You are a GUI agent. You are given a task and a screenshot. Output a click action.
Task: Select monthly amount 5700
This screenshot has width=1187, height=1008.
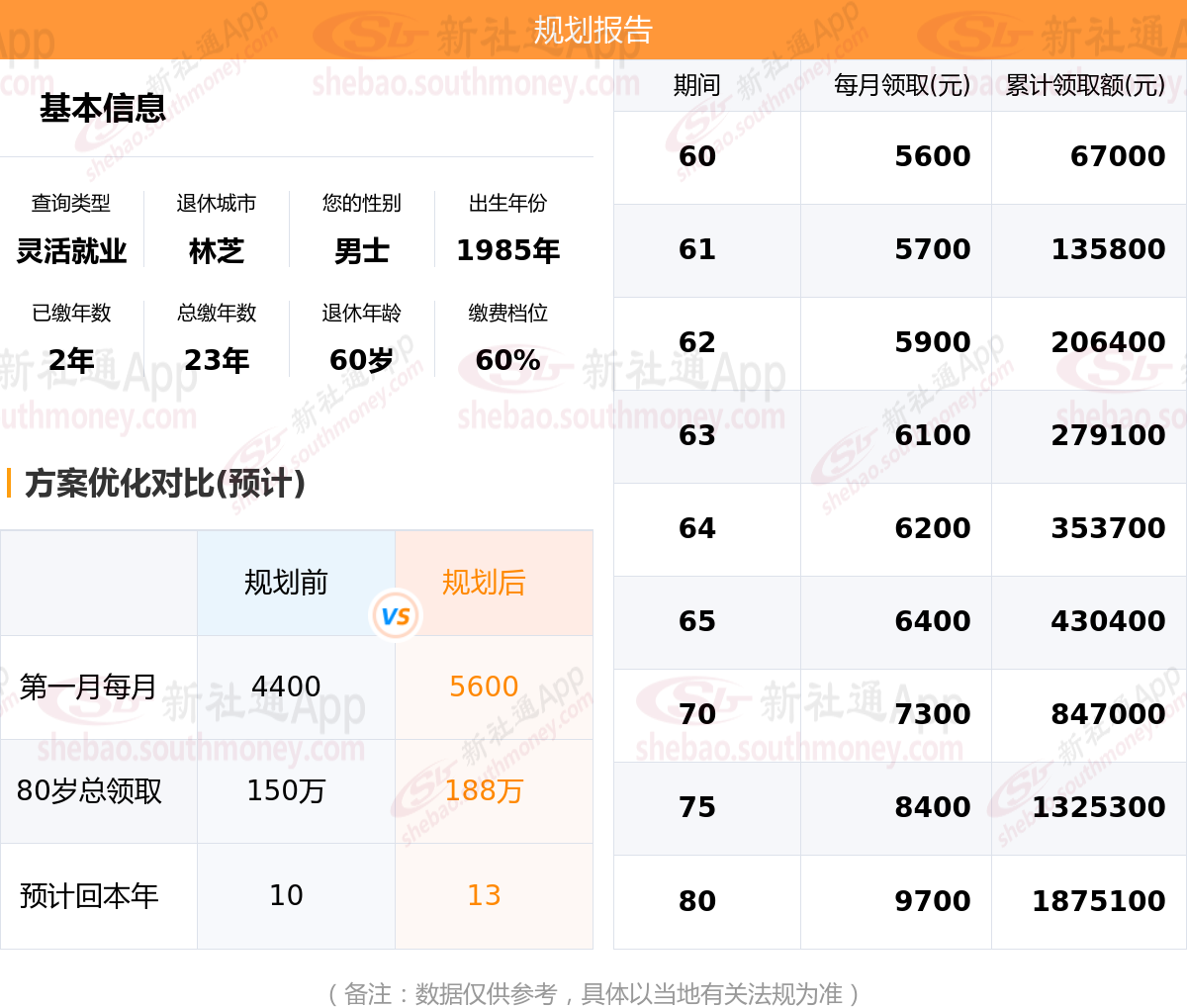pos(933,249)
